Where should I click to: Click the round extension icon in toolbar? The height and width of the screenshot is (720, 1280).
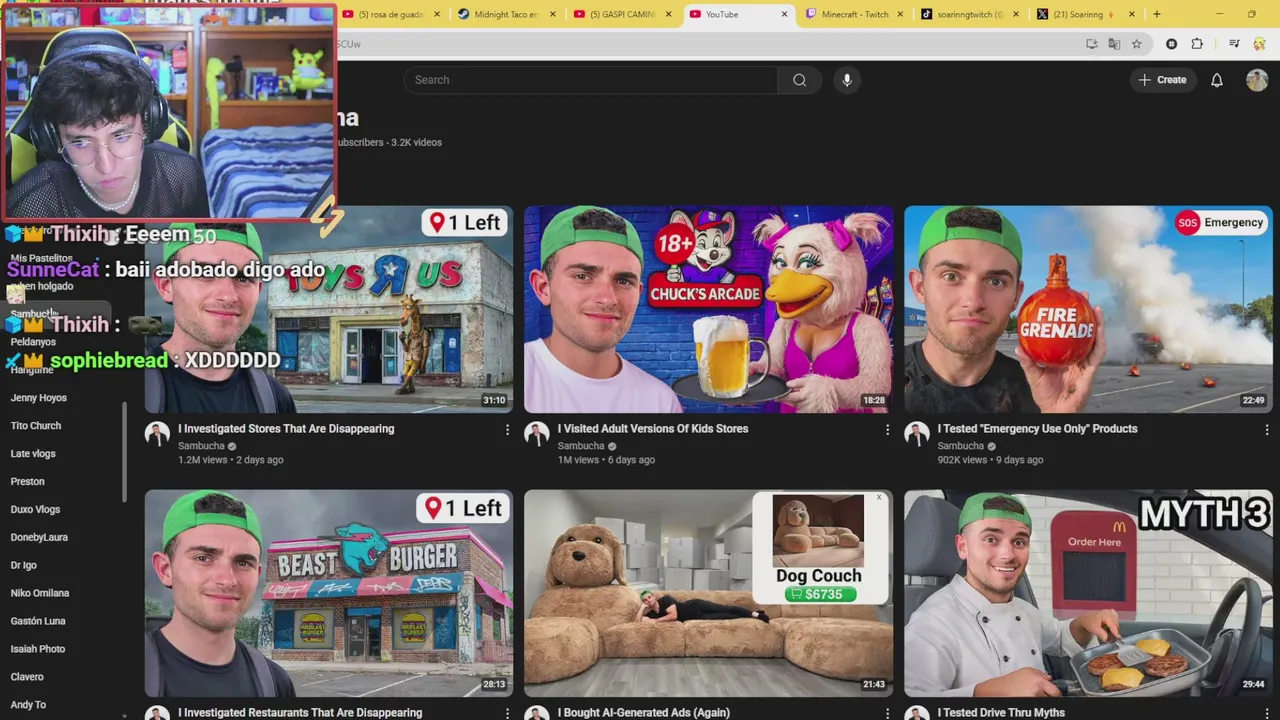1172,44
